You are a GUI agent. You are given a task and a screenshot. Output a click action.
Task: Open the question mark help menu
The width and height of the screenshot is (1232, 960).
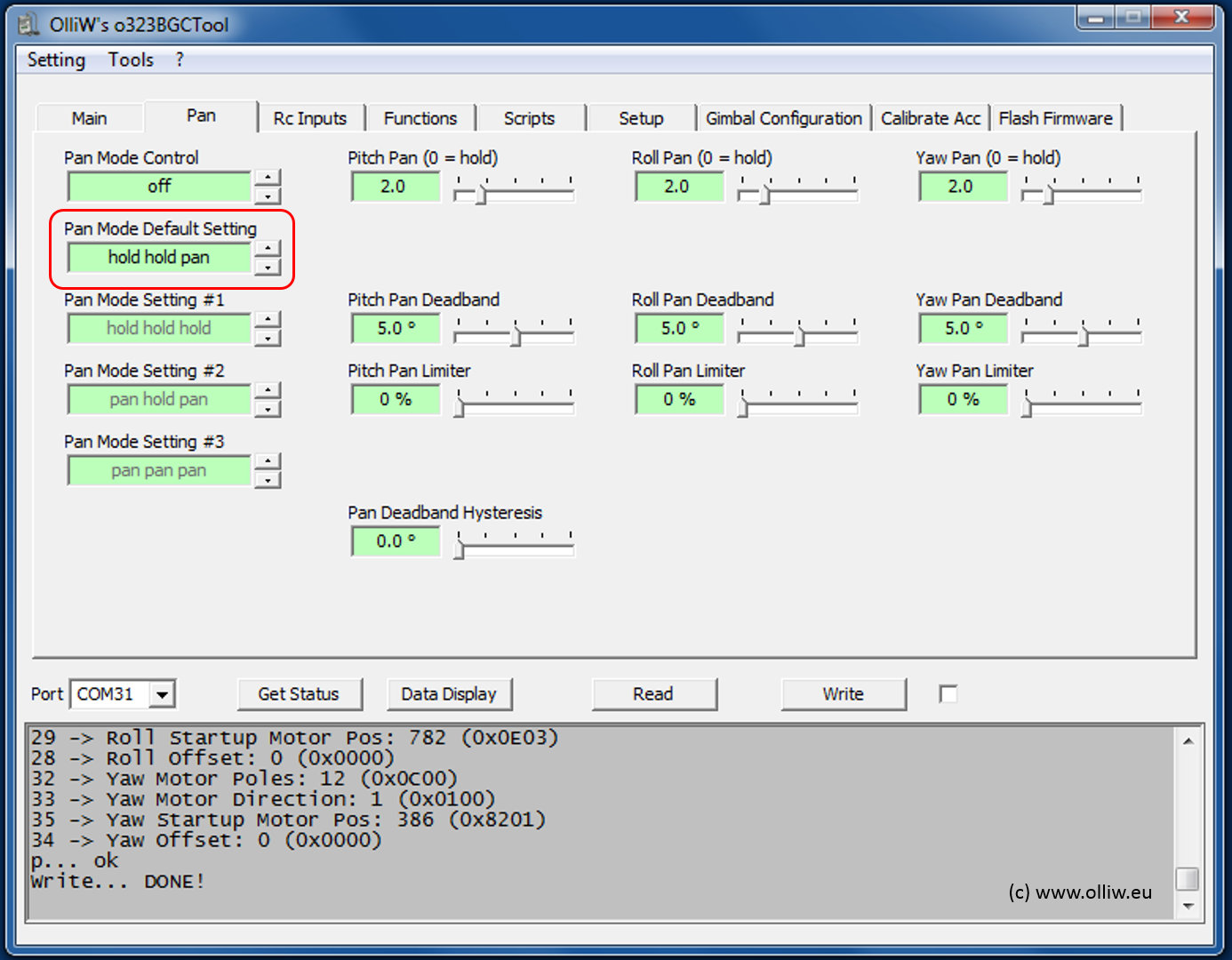[180, 60]
